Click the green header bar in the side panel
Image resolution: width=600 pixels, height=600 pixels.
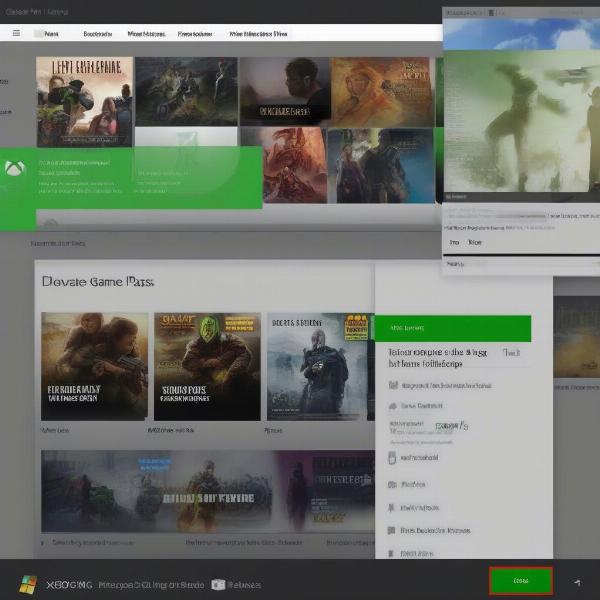(453, 328)
